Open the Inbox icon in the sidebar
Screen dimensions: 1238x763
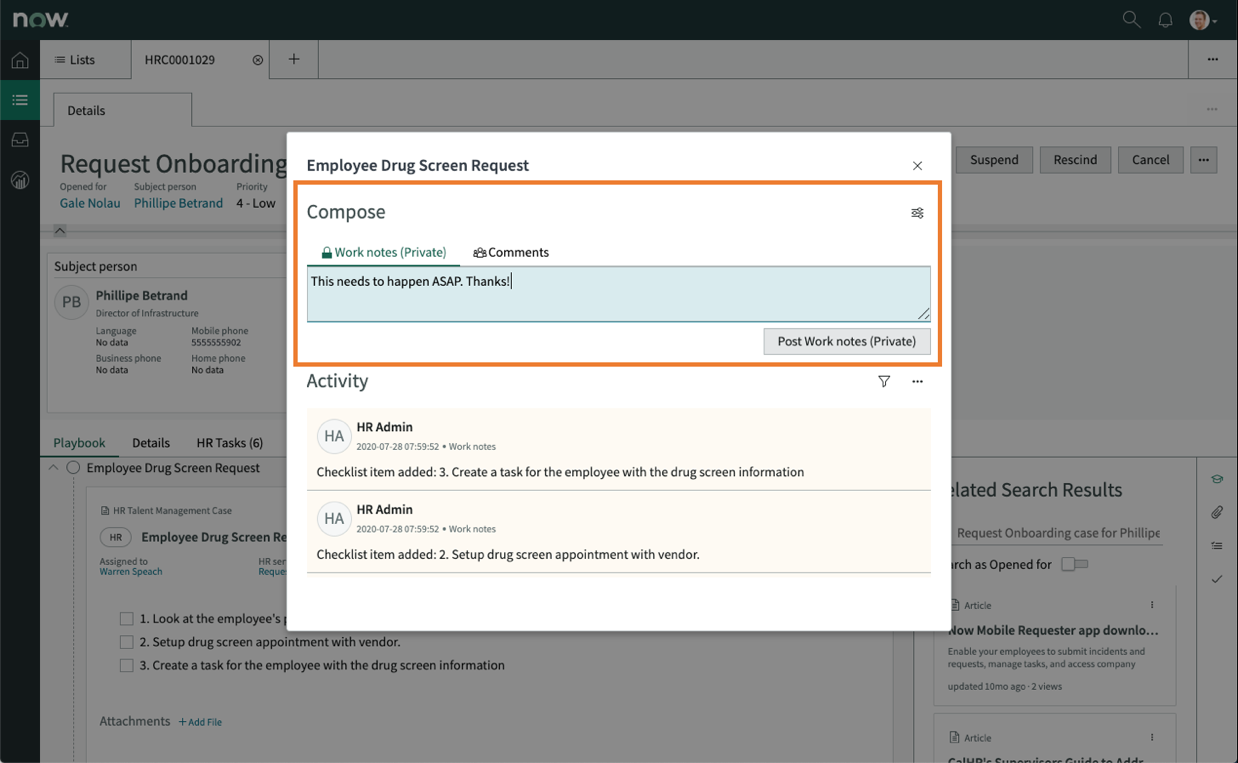click(x=20, y=140)
